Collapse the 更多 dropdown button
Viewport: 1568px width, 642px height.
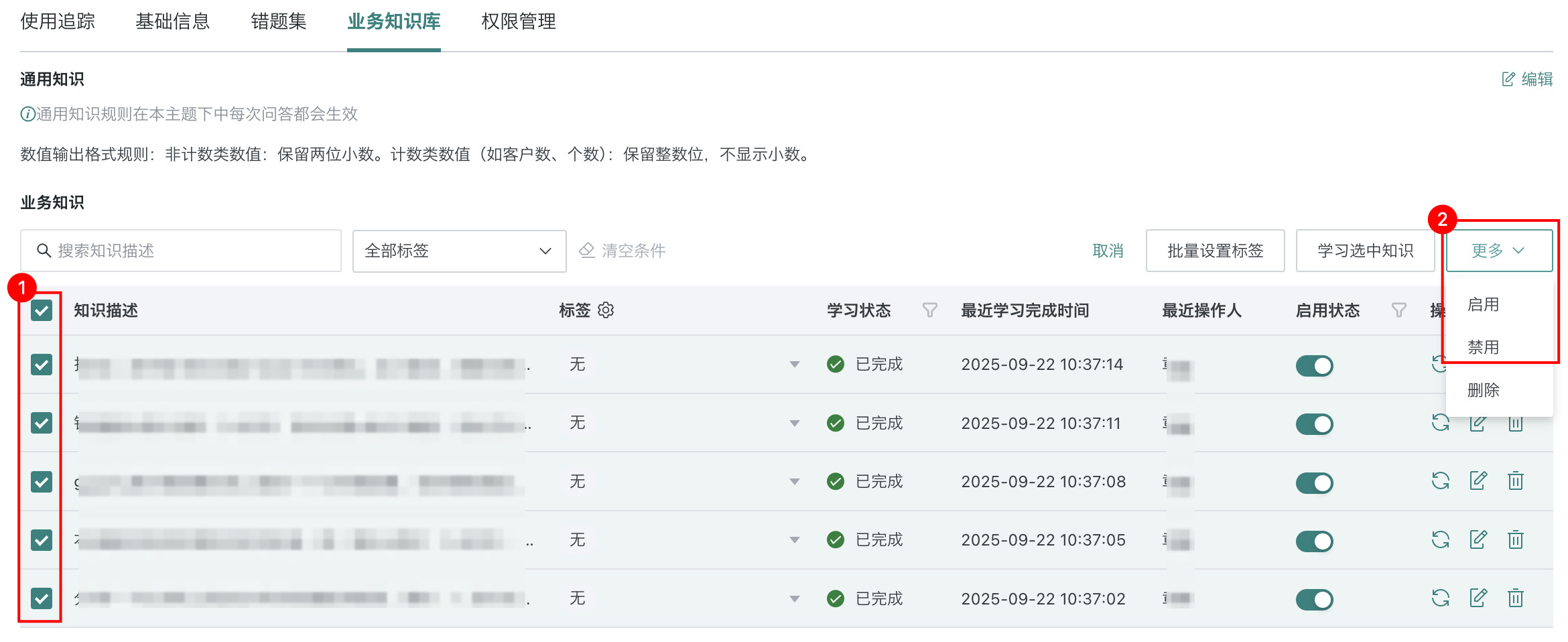click(1499, 251)
